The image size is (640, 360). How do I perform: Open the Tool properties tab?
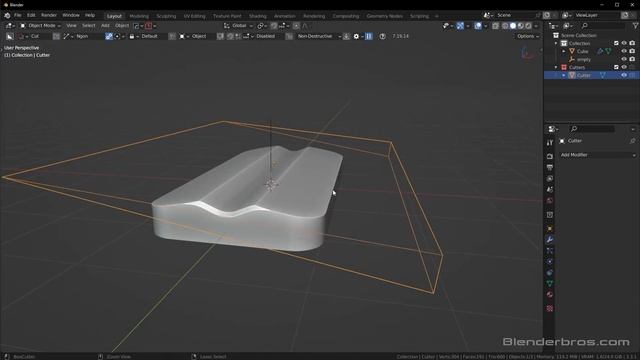point(550,142)
